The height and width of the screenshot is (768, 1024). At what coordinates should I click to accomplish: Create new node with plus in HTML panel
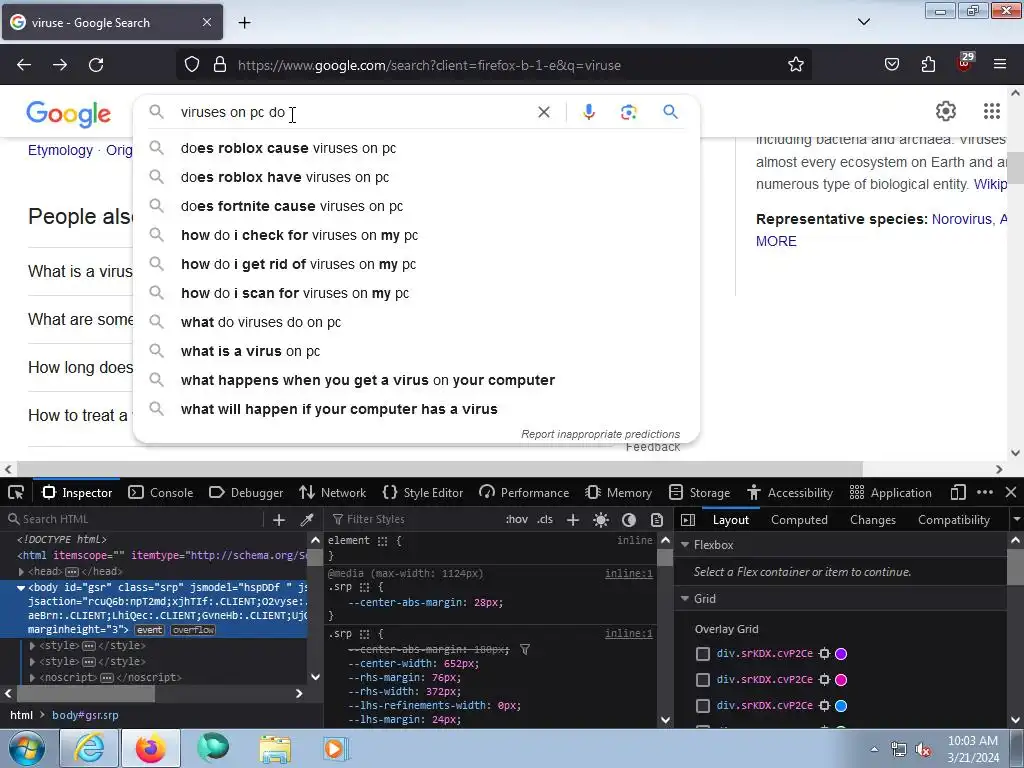point(279,520)
